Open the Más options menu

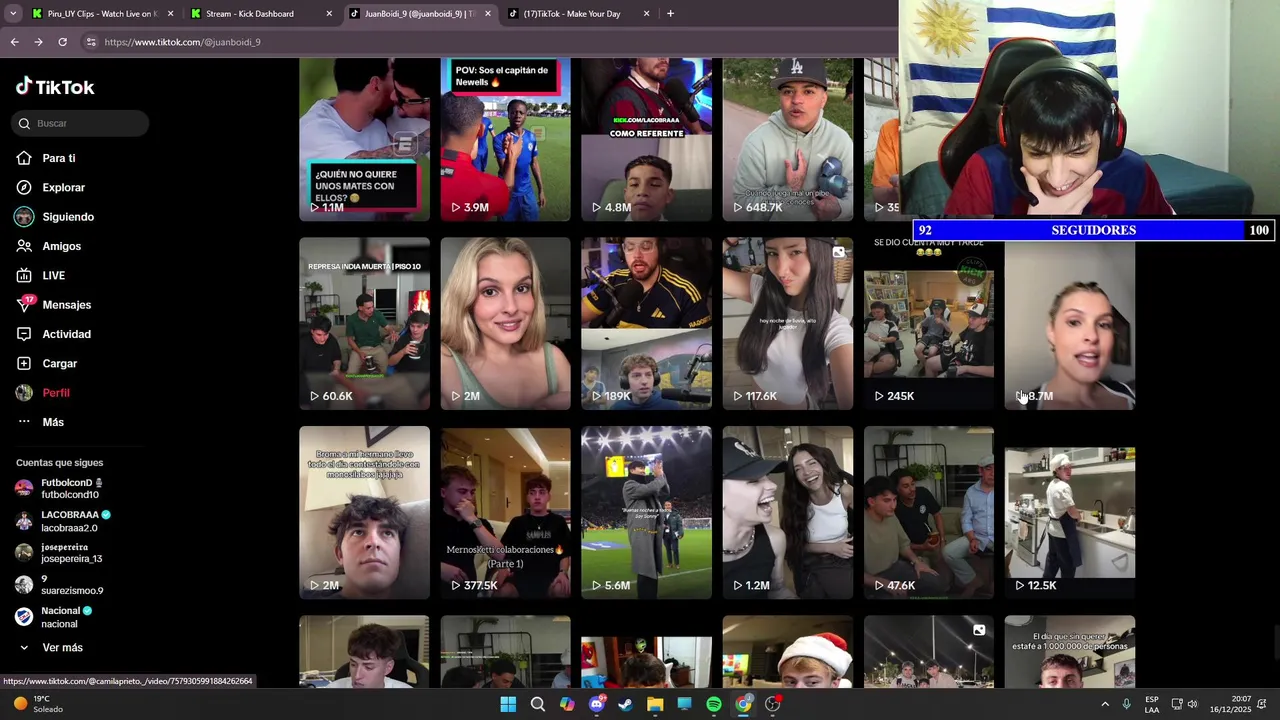[x=52, y=422]
